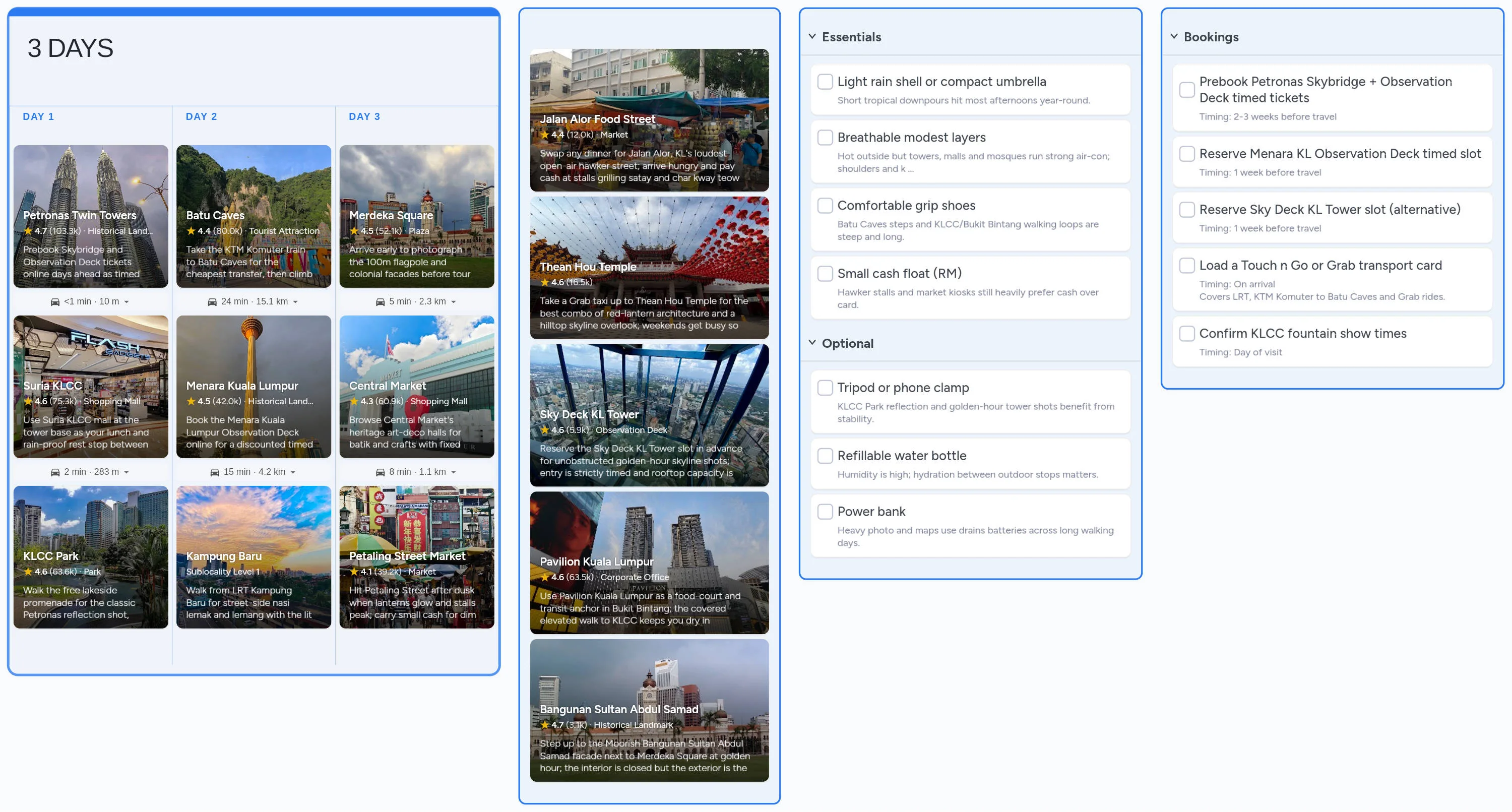This screenshot has height=812, width=1512.
Task: Open the Merdeka Square card
Action: [417, 217]
